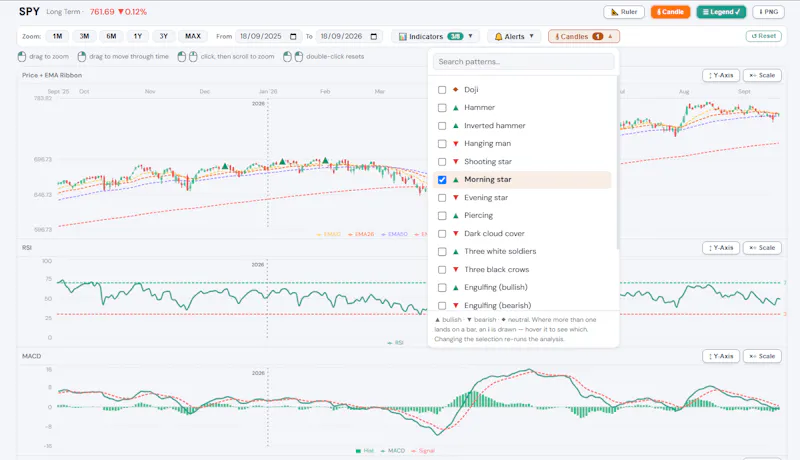800x460 pixels.
Task: Toggle EMA50 series in price legend
Action: point(394,234)
